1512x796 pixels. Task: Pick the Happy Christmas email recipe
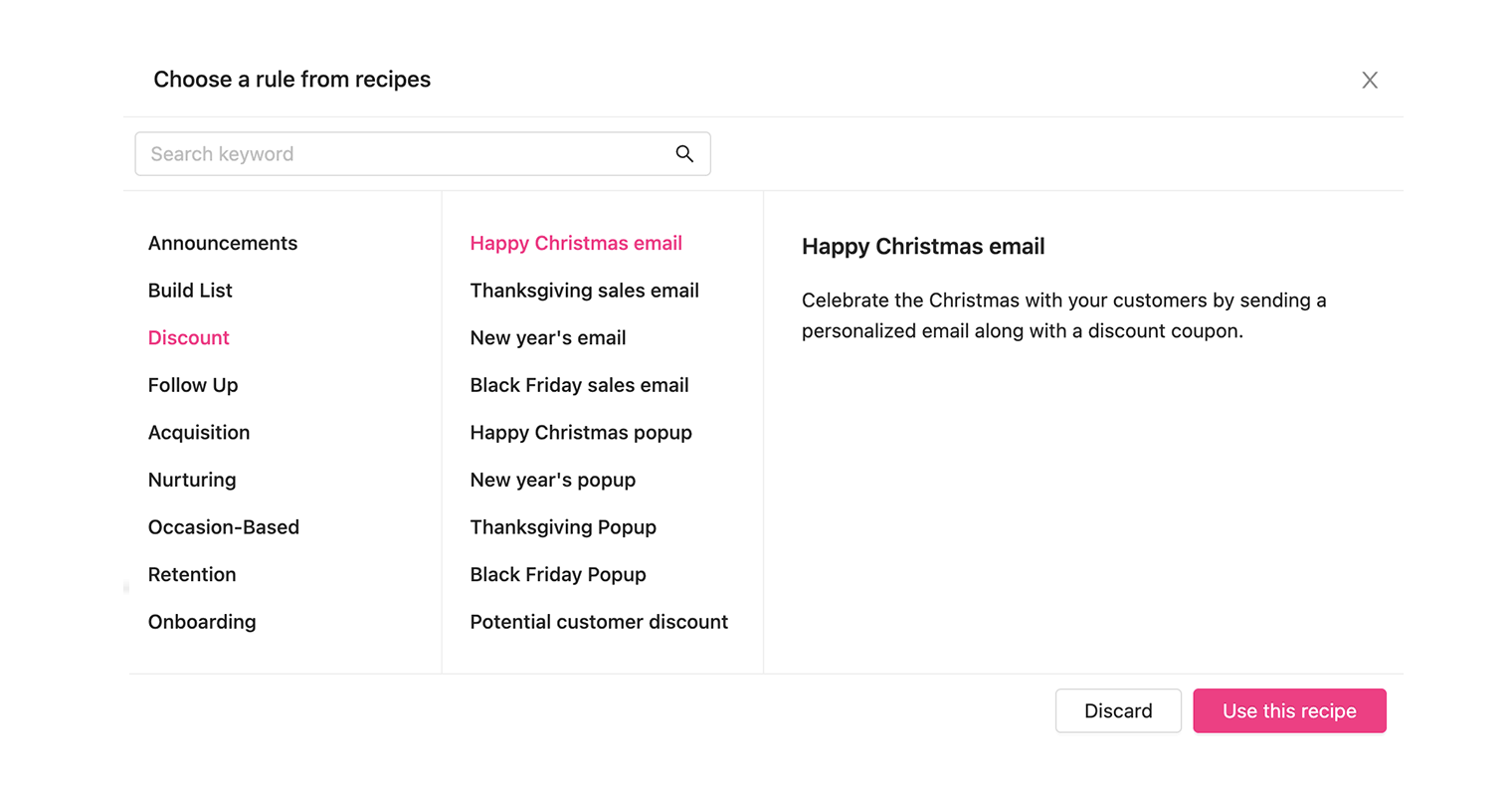pyautogui.click(x=576, y=243)
